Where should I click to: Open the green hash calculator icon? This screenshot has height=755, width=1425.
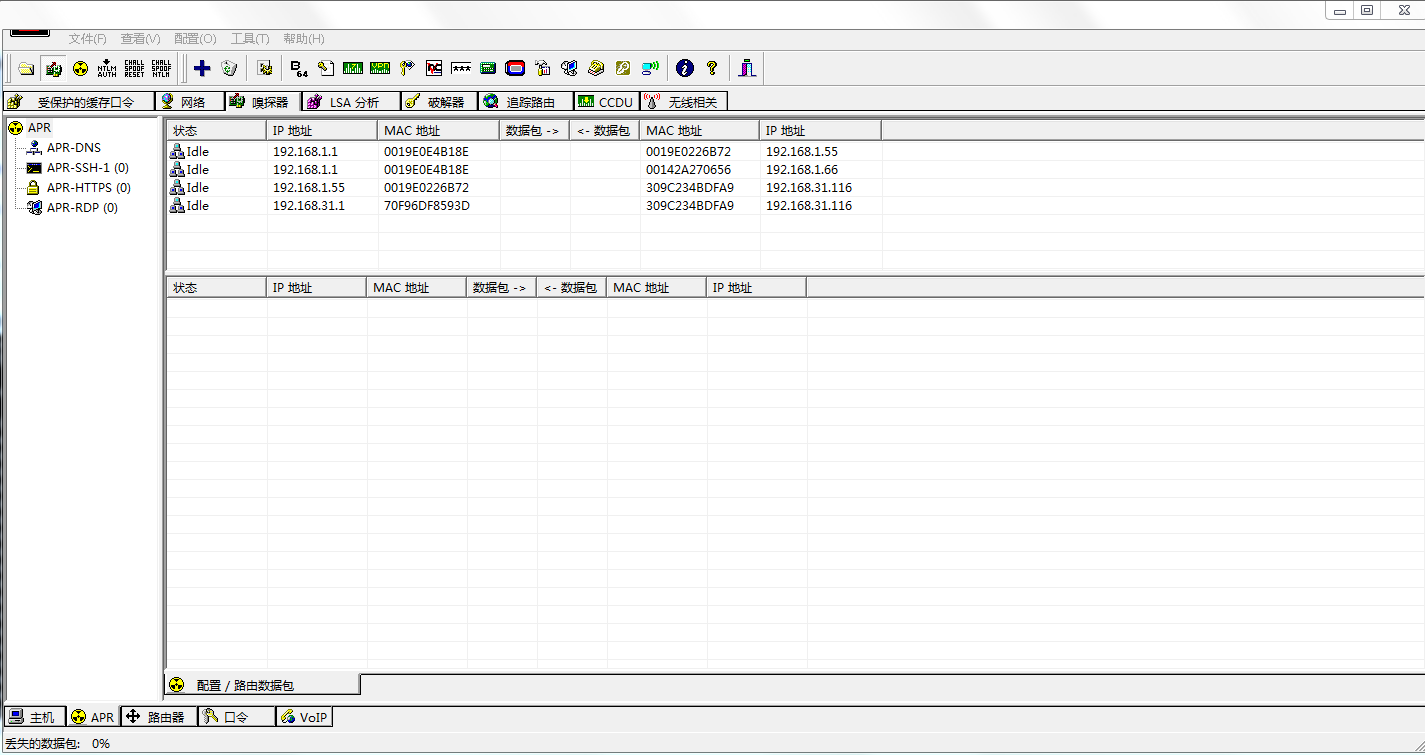point(488,68)
